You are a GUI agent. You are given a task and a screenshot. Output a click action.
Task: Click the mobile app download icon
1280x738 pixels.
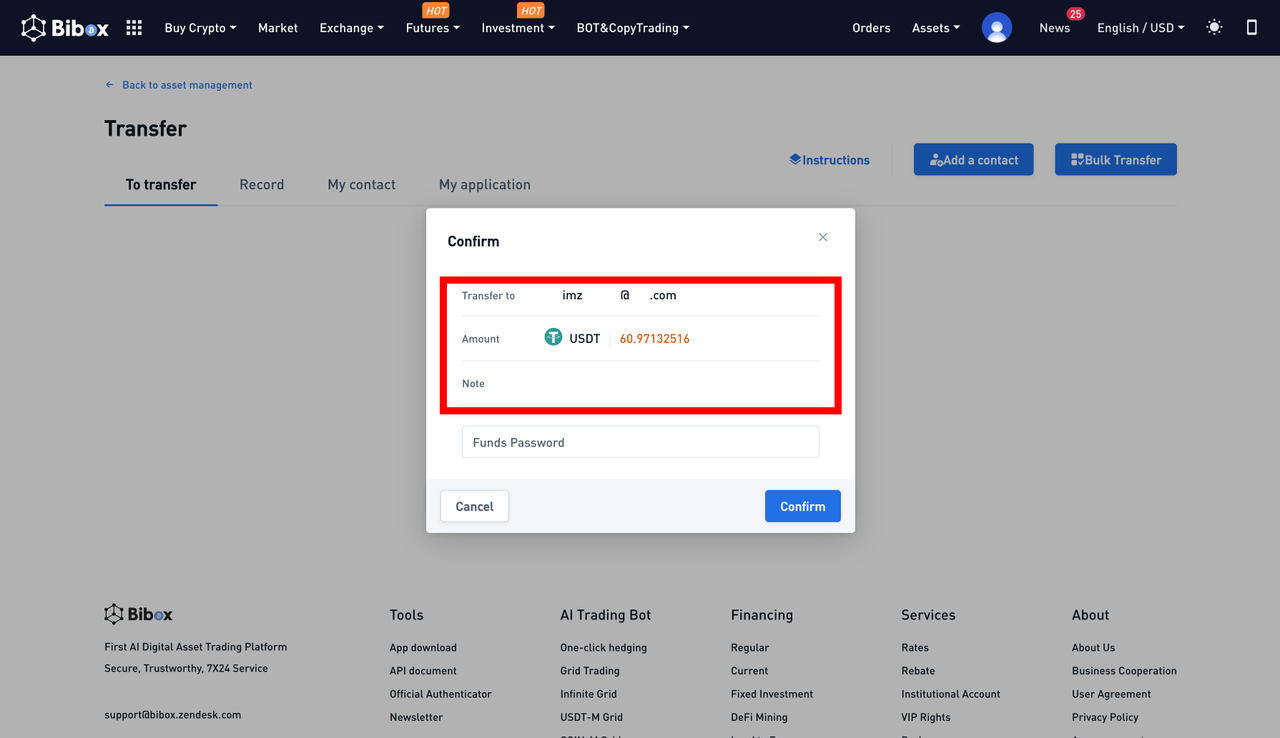pyautogui.click(x=1251, y=28)
